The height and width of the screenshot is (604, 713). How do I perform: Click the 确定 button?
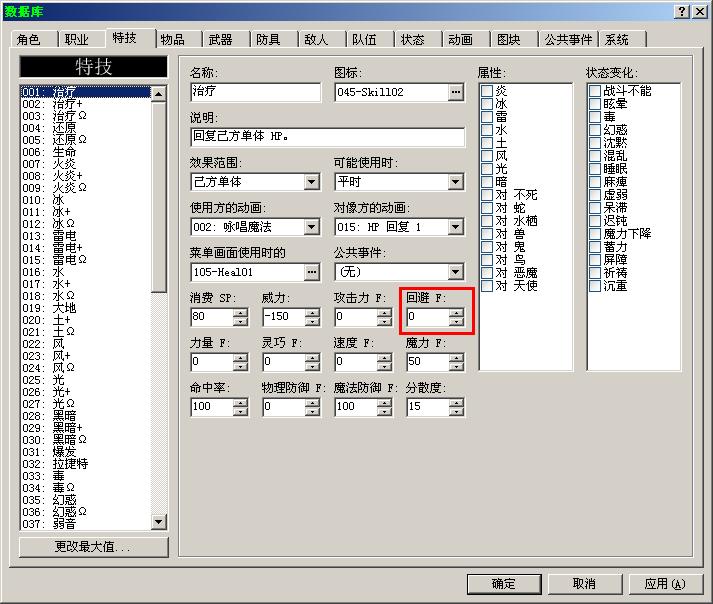pyautogui.click(x=504, y=584)
